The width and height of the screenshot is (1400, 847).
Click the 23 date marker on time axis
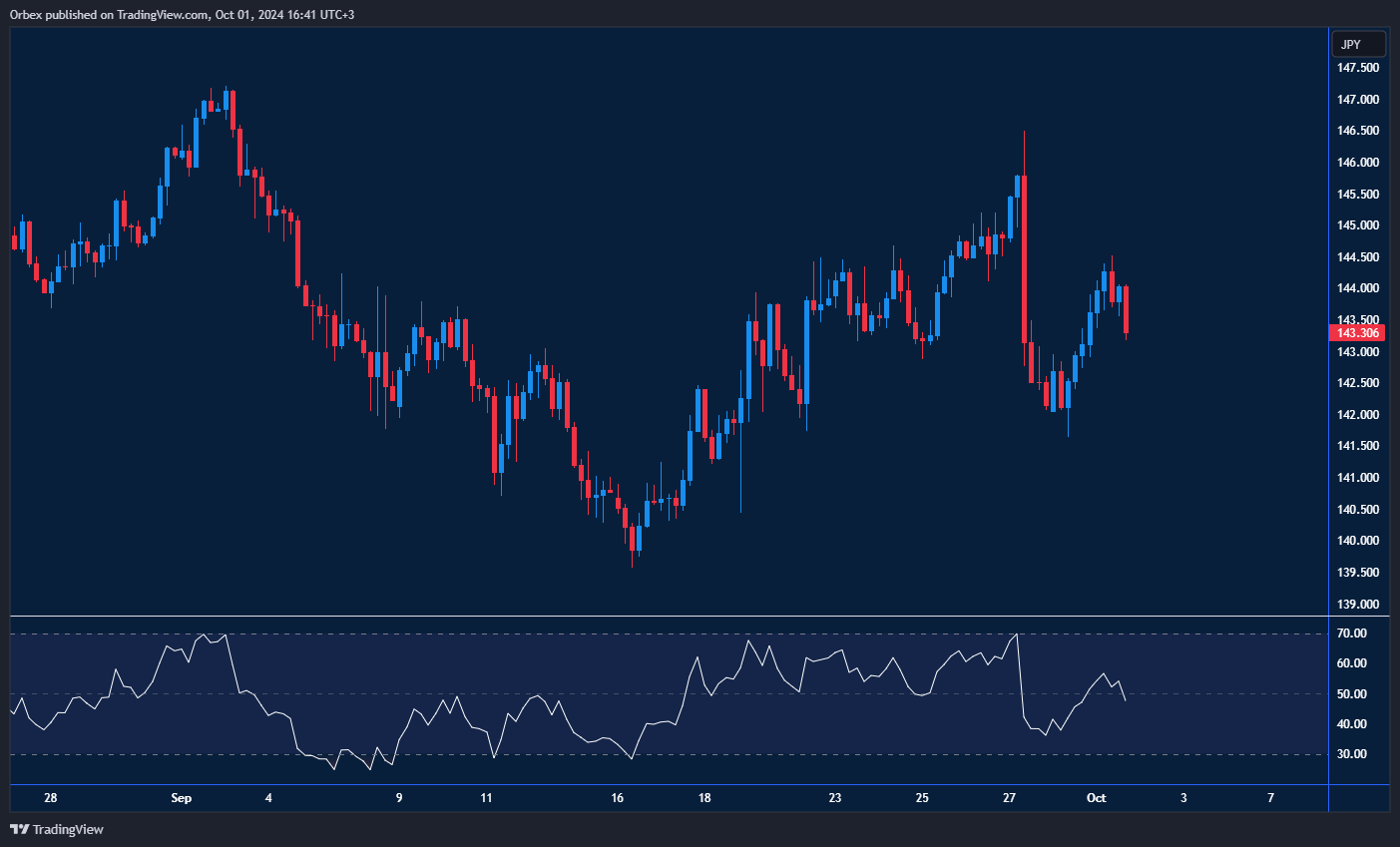coord(834,798)
